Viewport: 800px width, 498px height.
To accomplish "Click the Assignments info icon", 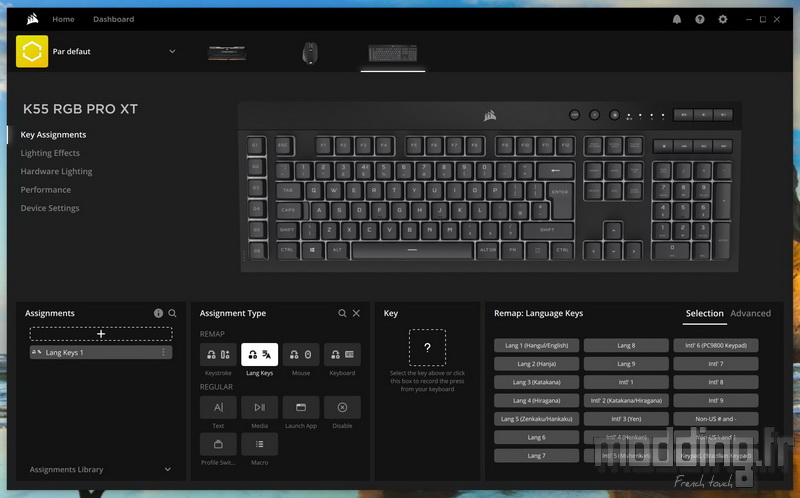I will (158, 313).
